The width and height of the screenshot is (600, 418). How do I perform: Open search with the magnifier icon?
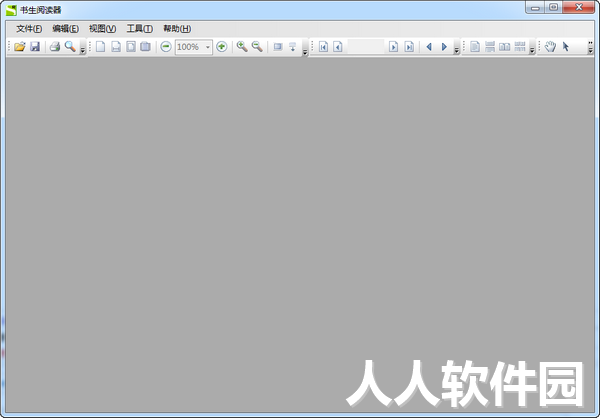tap(70, 47)
